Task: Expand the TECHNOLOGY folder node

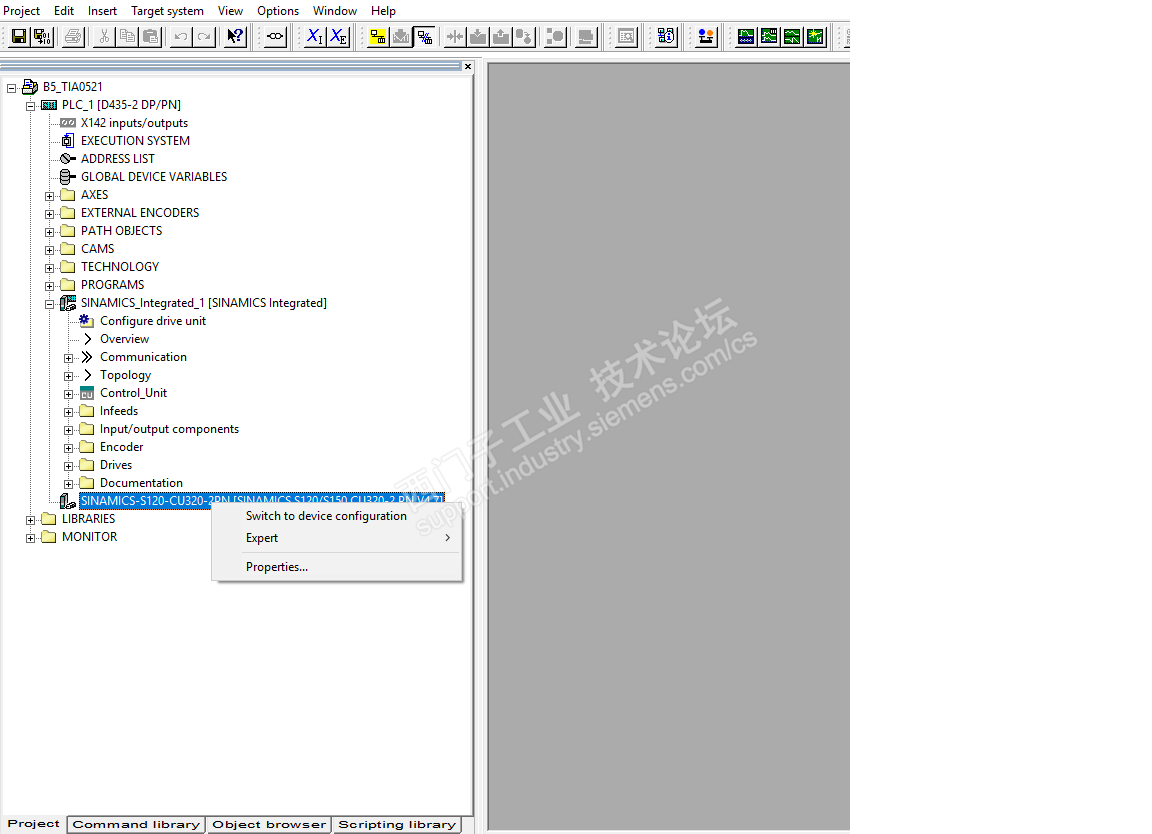Action: (x=49, y=268)
